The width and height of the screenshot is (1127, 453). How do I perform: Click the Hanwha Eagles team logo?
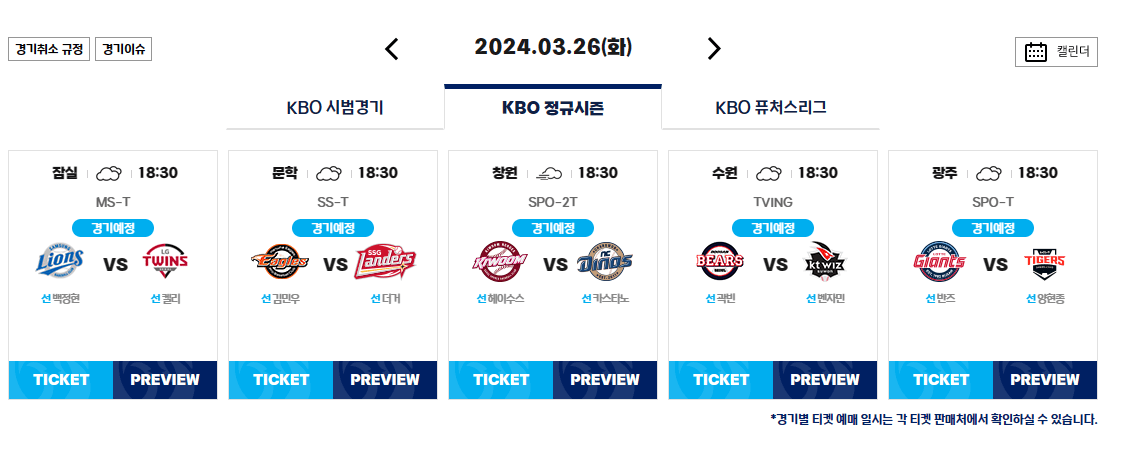(281, 264)
